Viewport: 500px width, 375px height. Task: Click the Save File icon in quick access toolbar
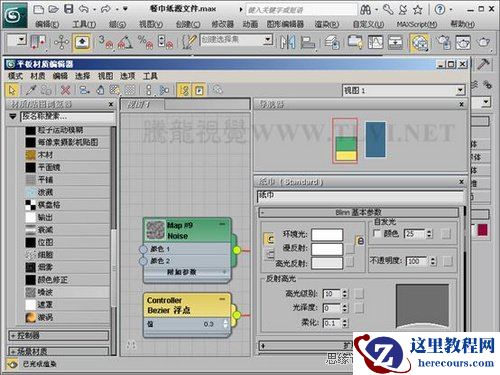point(68,9)
